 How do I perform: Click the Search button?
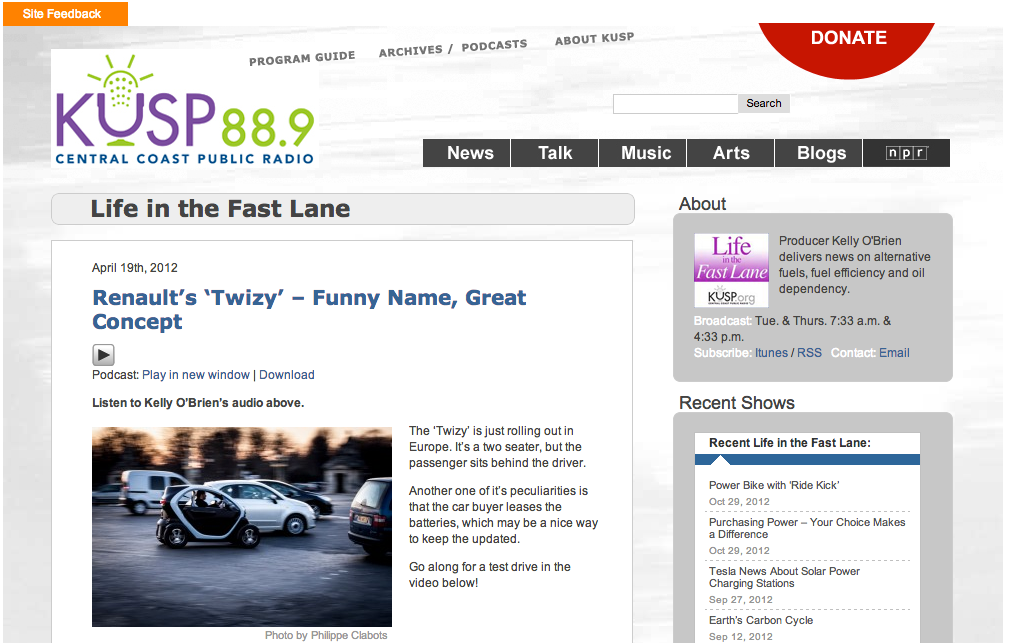coord(764,104)
